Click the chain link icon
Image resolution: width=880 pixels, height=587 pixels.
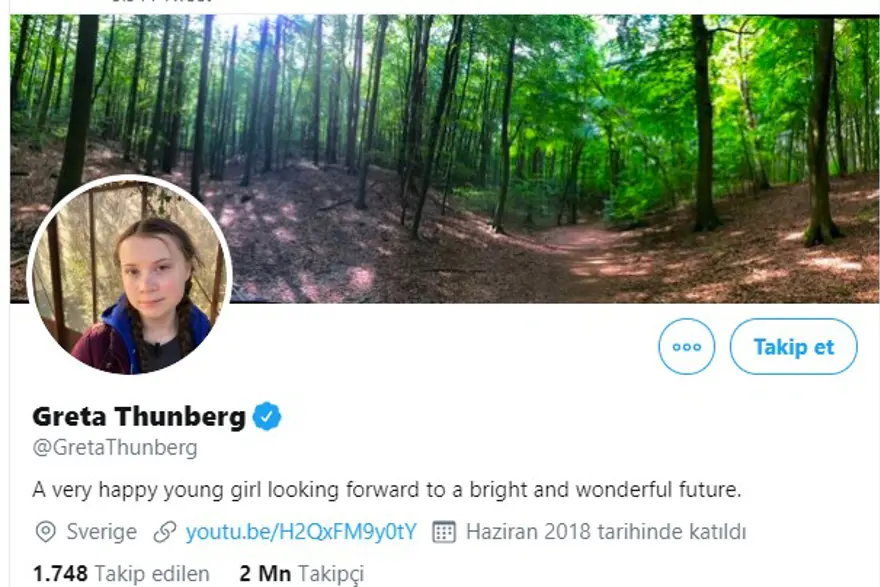click(x=165, y=531)
